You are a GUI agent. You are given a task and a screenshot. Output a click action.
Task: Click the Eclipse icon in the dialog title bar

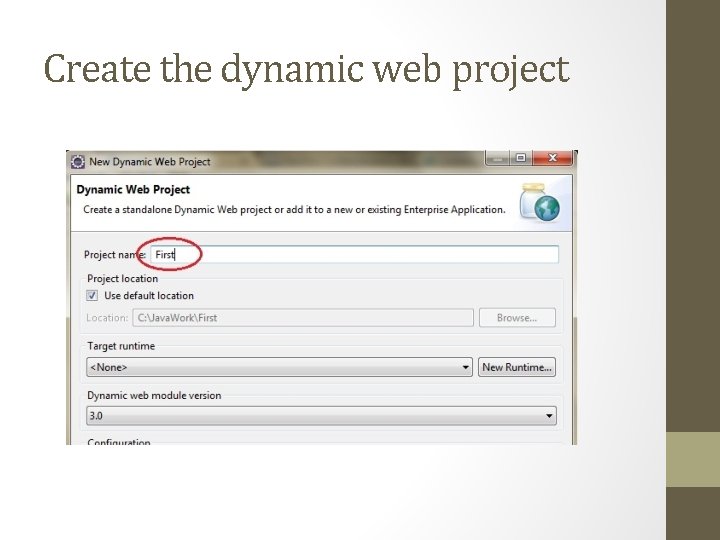pyautogui.click(x=78, y=162)
